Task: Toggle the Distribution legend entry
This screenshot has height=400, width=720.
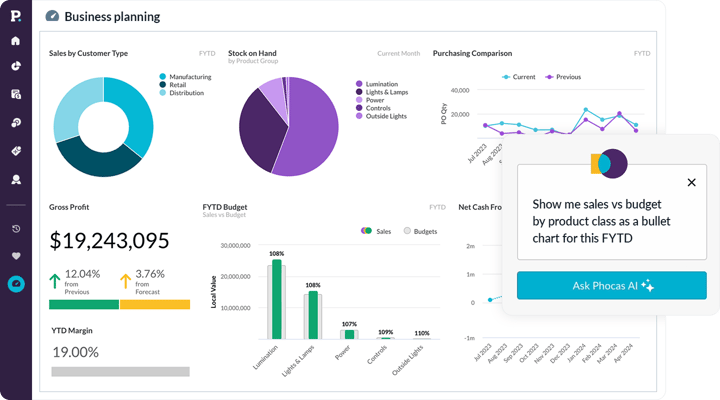Action: (x=182, y=93)
